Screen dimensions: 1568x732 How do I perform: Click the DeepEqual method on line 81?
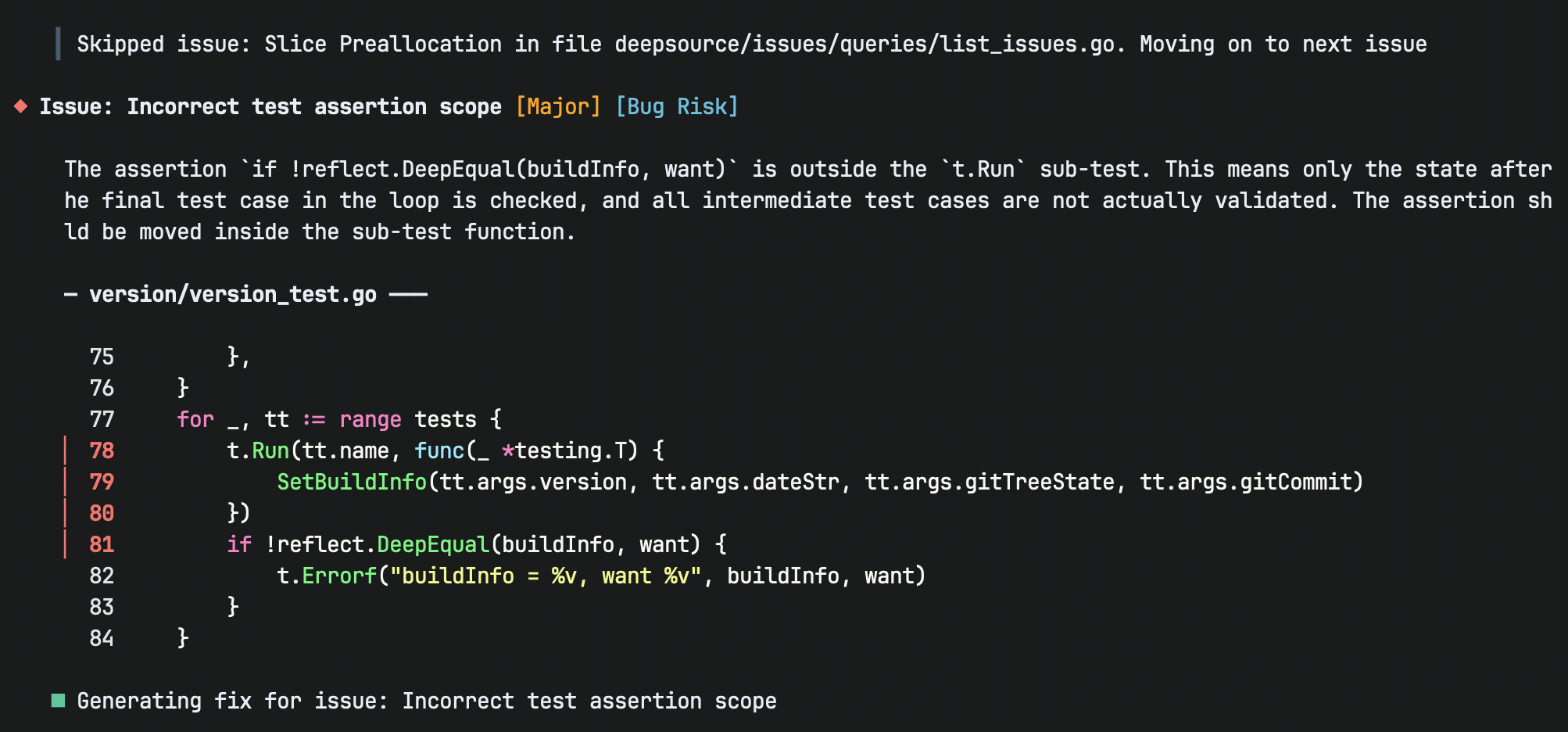pos(433,544)
